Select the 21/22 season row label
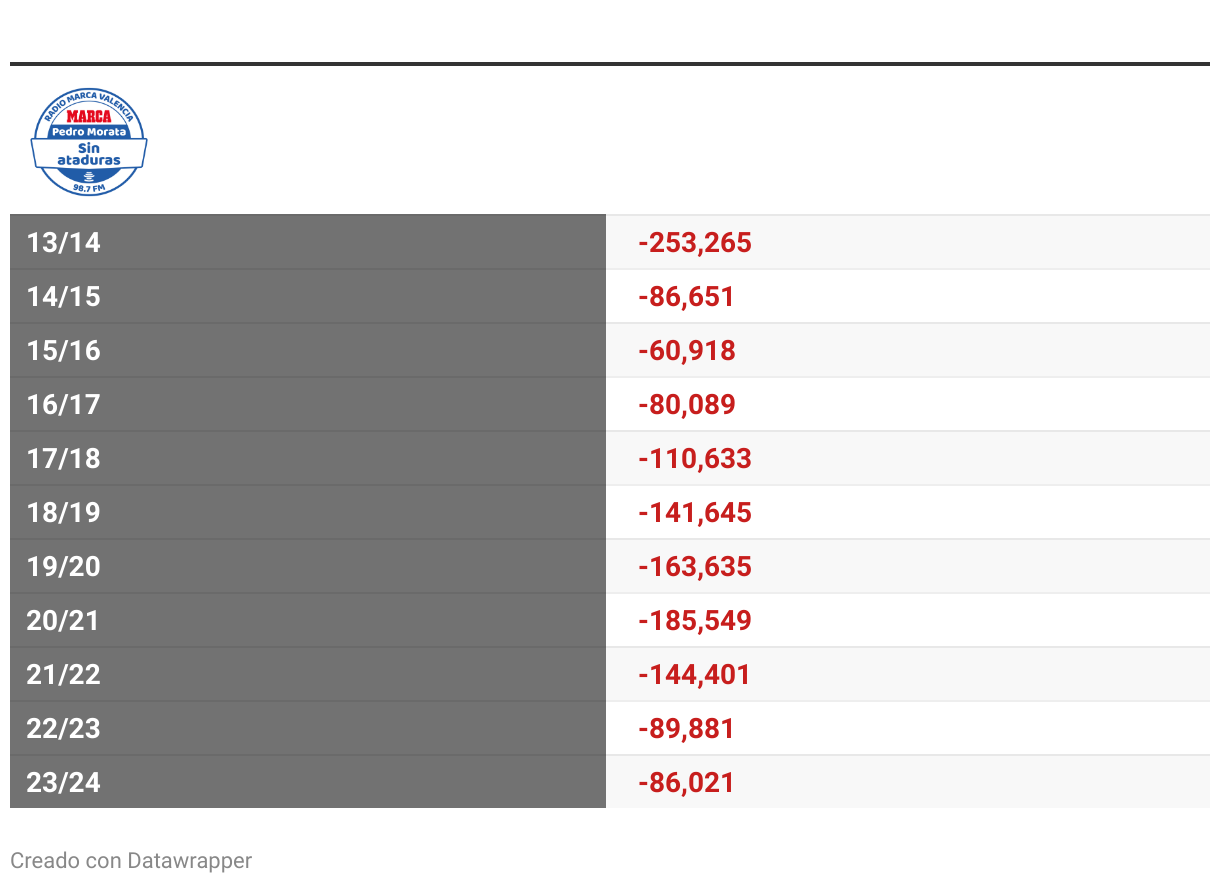This screenshot has width=1220, height=886. 64,675
